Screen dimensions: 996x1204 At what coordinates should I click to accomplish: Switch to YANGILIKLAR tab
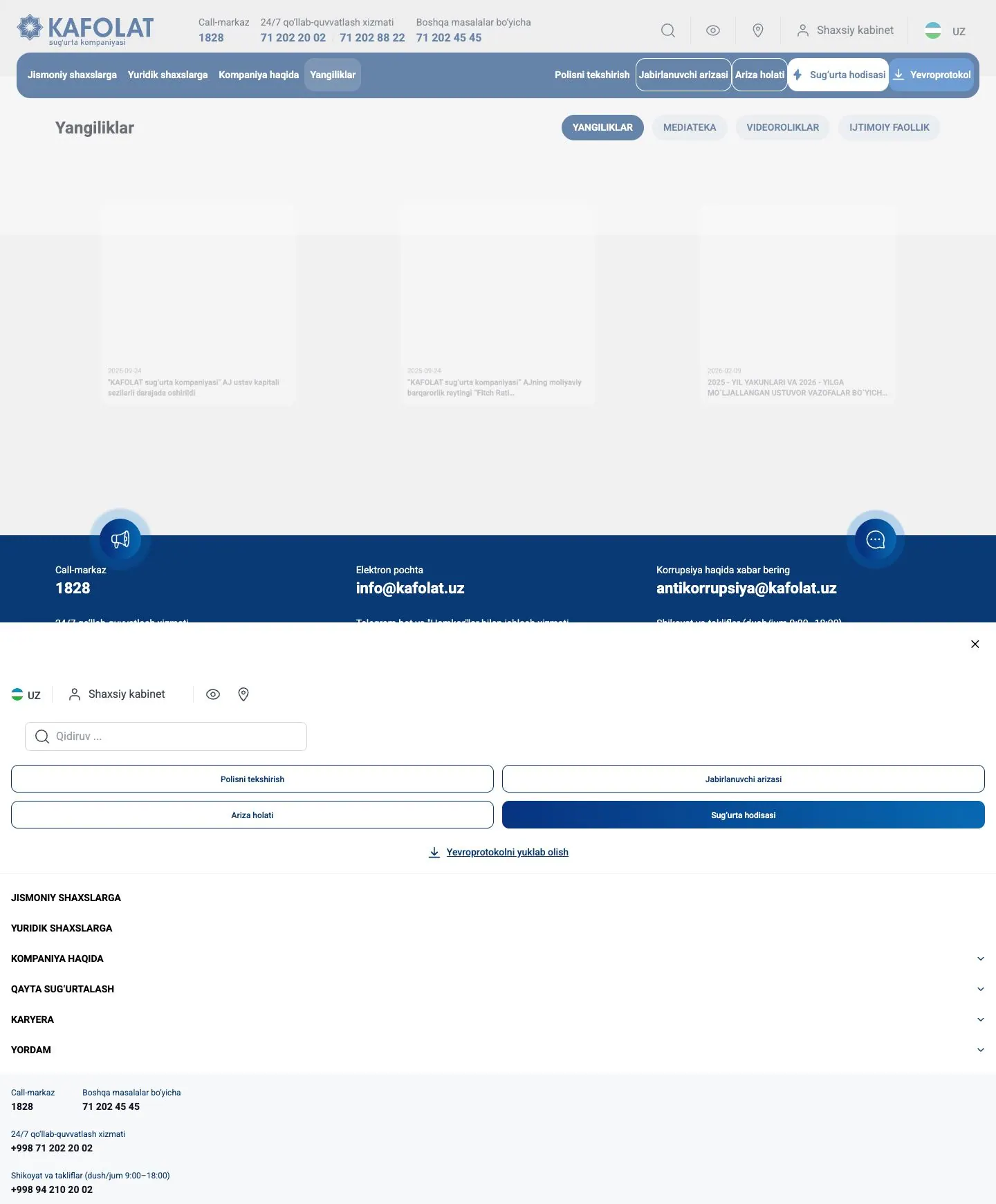(x=602, y=127)
